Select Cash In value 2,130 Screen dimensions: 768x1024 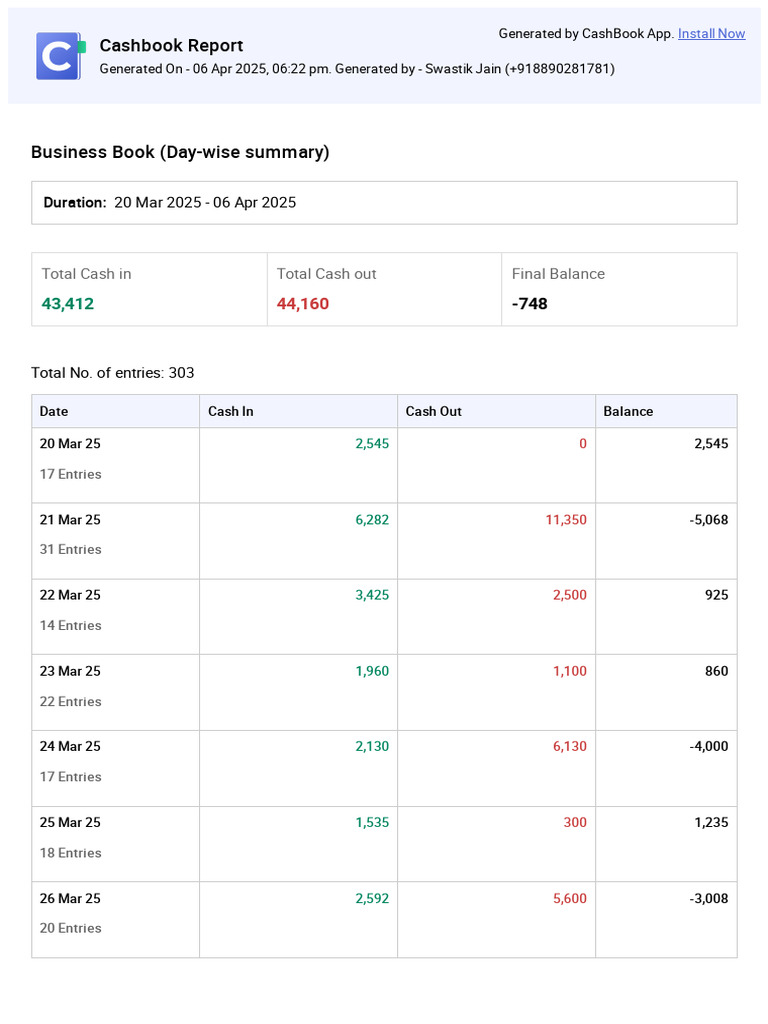(x=372, y=746)
